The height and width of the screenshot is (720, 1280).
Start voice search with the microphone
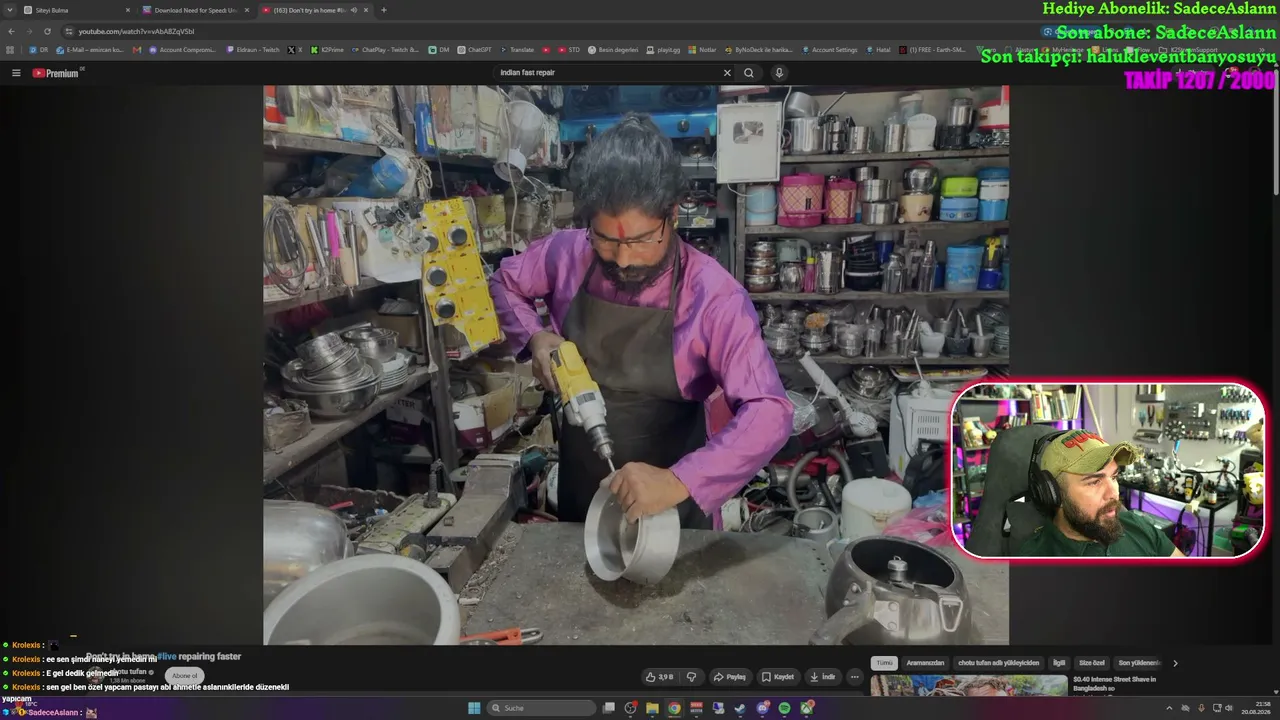click(x=779, y=73)
